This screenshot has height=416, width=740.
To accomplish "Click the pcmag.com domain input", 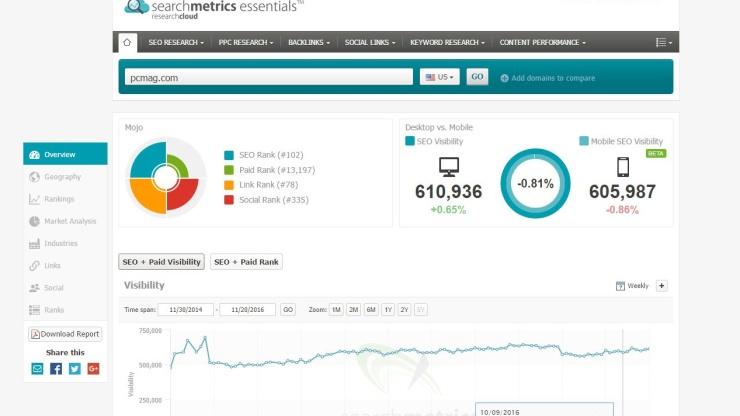I will (269, 77).
